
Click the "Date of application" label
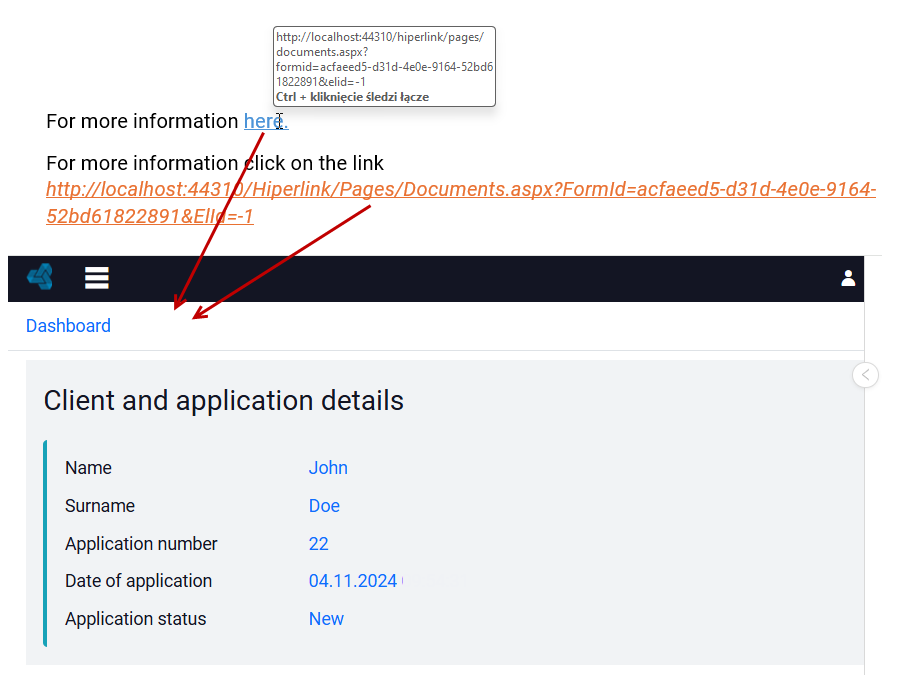click(x=138, y=581)
